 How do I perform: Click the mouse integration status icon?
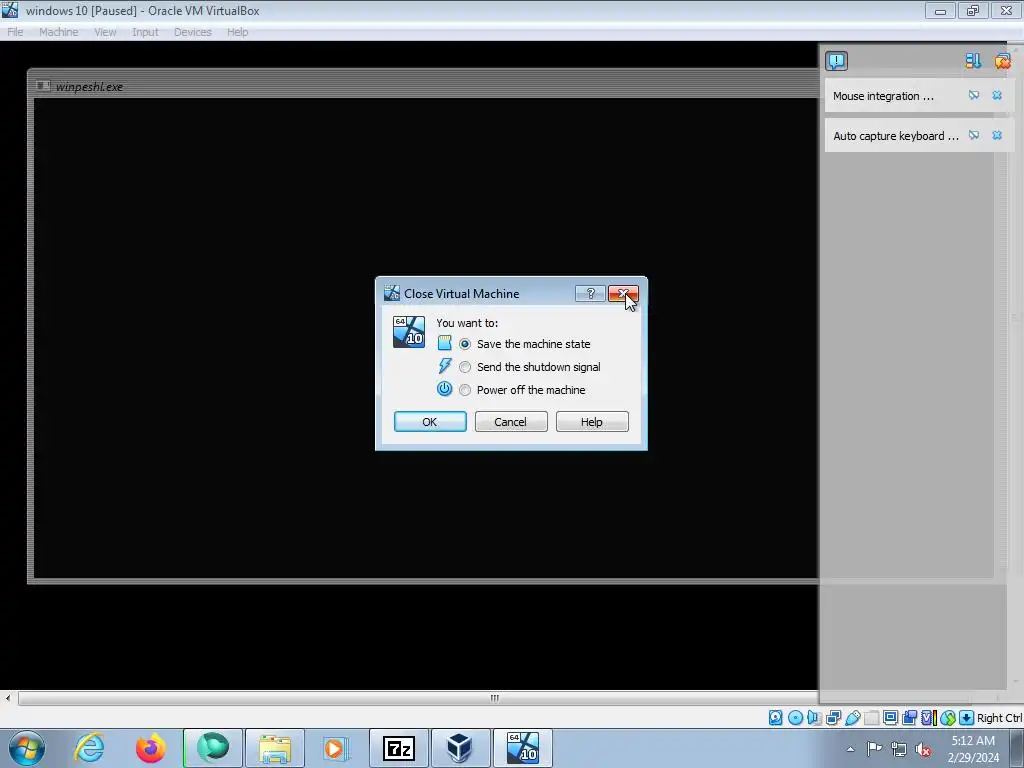tap(948, 718)
